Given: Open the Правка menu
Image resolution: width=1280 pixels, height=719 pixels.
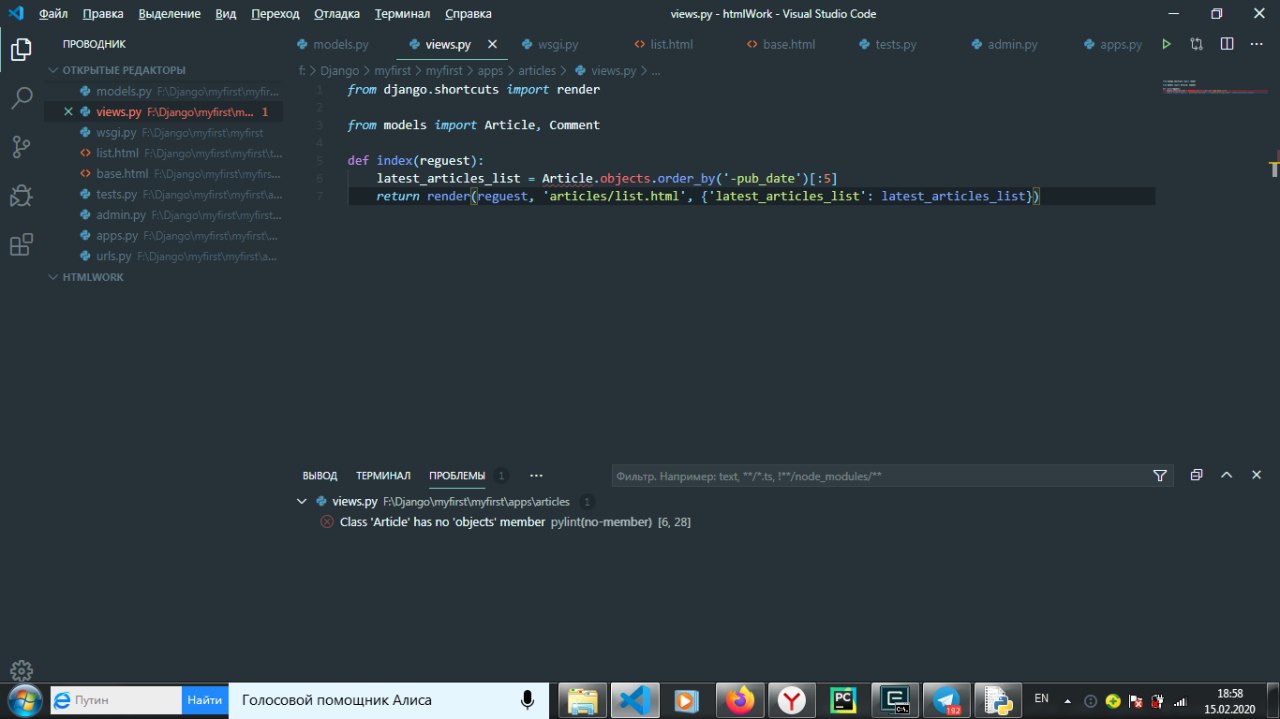Looking at the screenshot, I should 104,14.
